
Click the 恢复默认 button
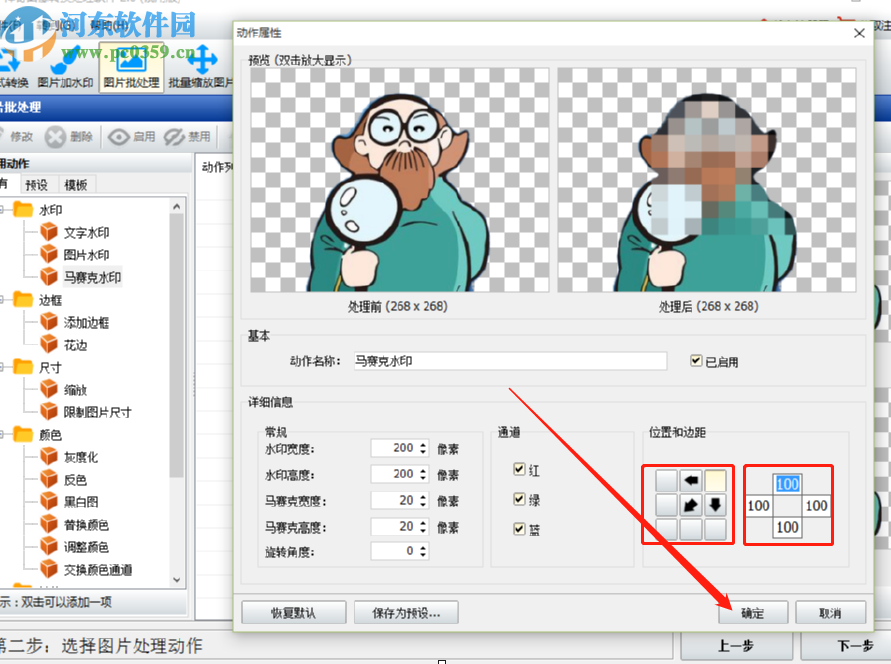(x=293, y=613)
